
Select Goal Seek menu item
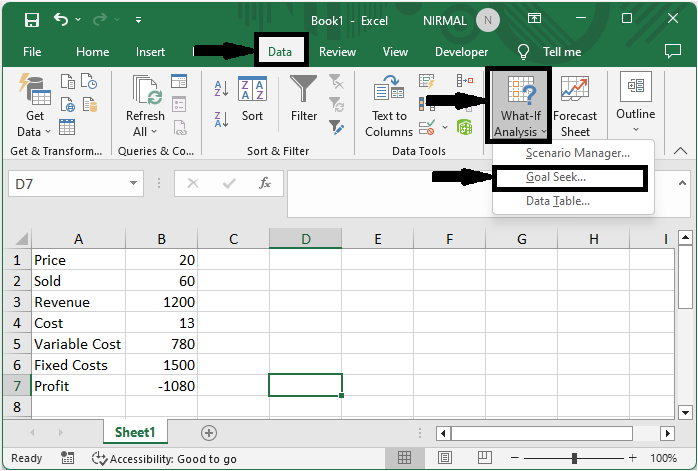click(x=570, y=177)
